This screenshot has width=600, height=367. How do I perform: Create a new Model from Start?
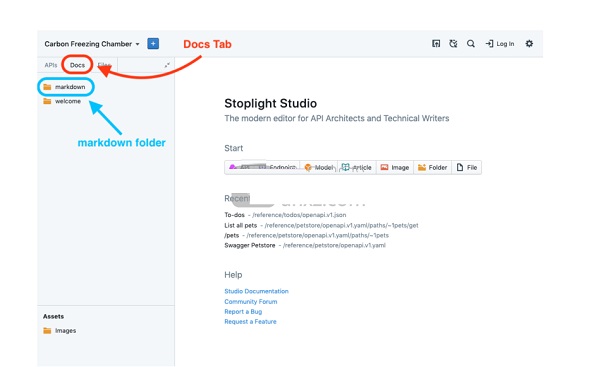(x=319, y=168)
